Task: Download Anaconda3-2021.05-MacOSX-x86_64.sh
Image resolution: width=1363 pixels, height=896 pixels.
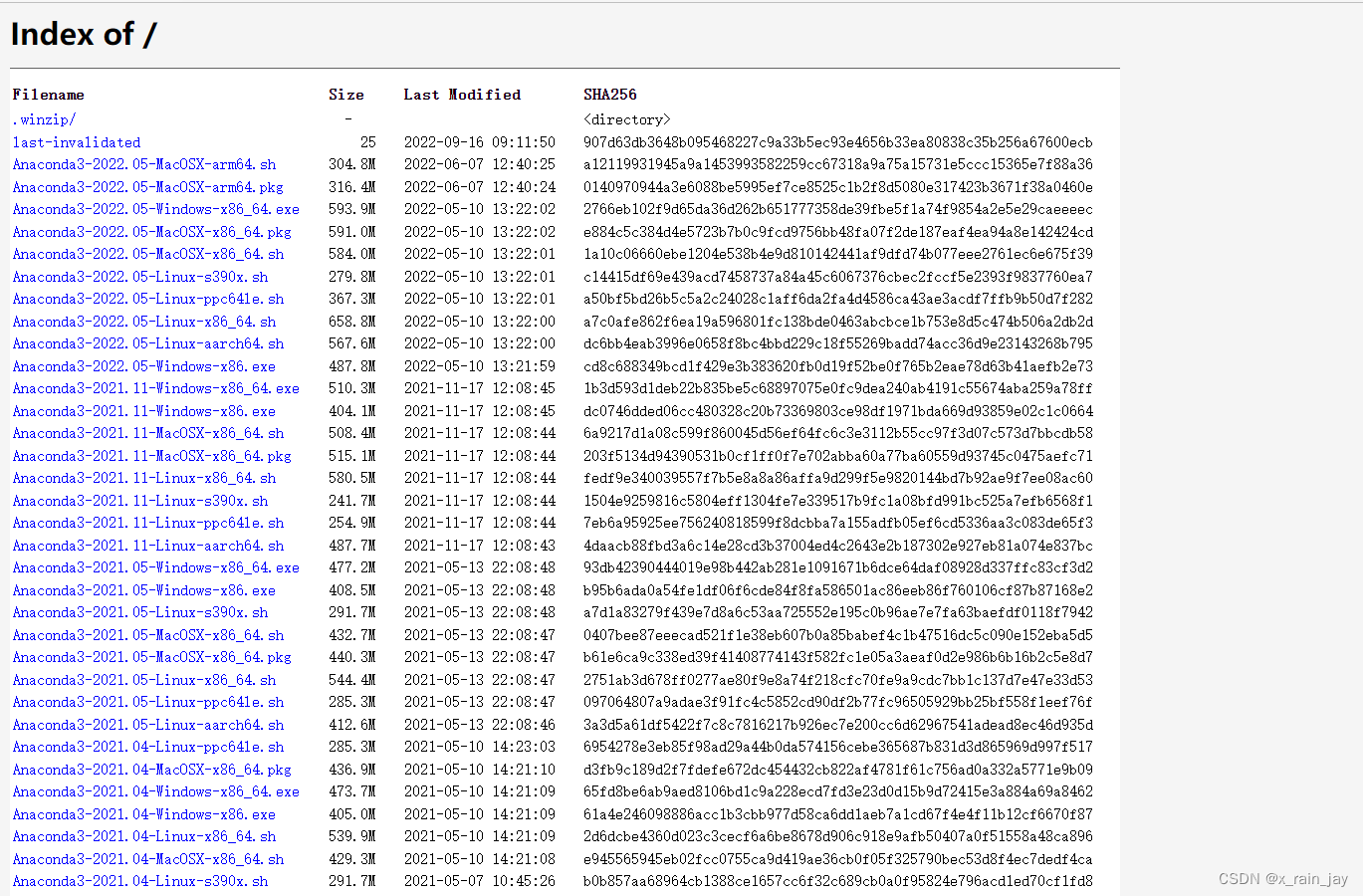Action: point(148,635)
